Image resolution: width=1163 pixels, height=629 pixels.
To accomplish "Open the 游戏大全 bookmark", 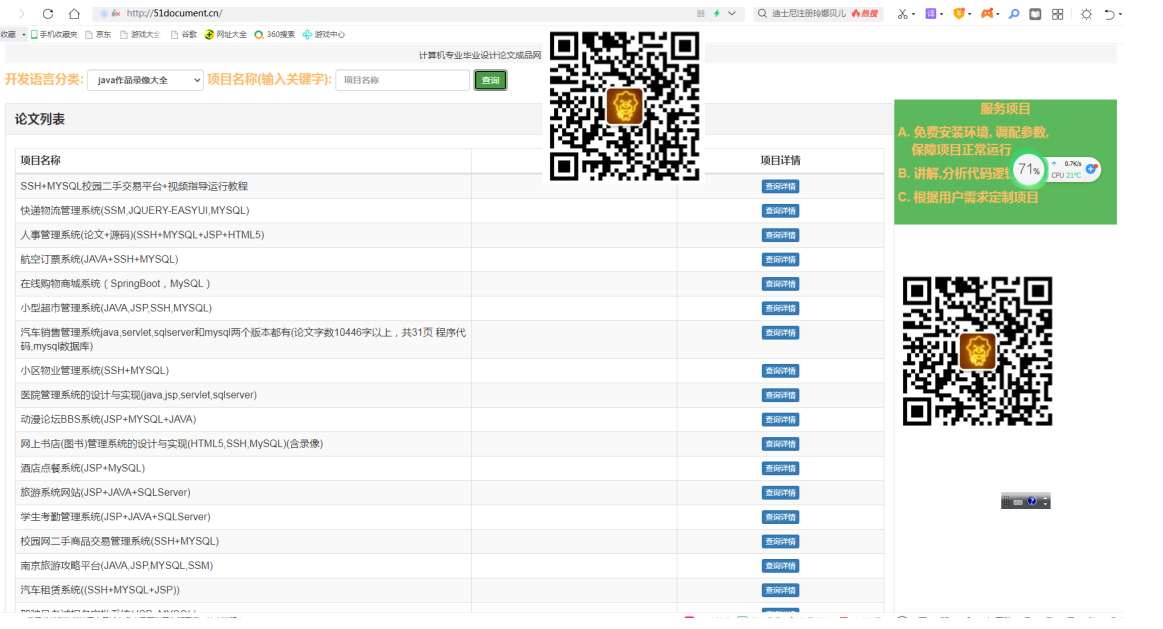I will (140, 34).
